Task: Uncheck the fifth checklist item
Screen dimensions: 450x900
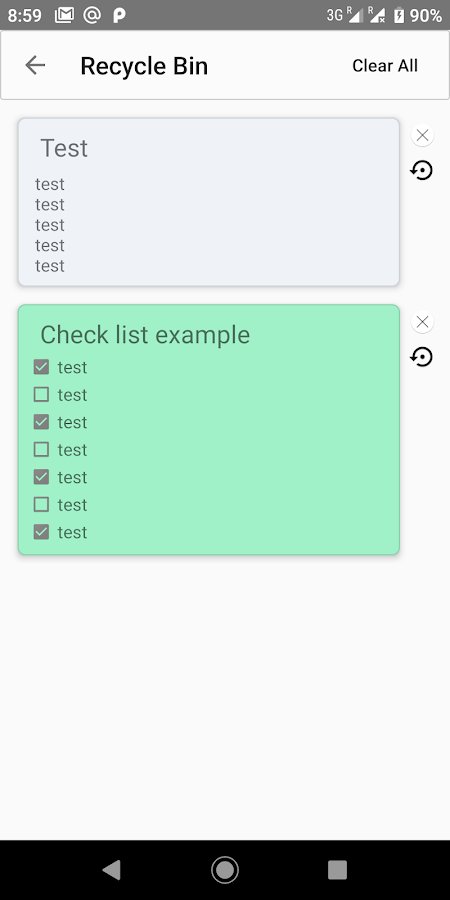Action: click(41, 477)
